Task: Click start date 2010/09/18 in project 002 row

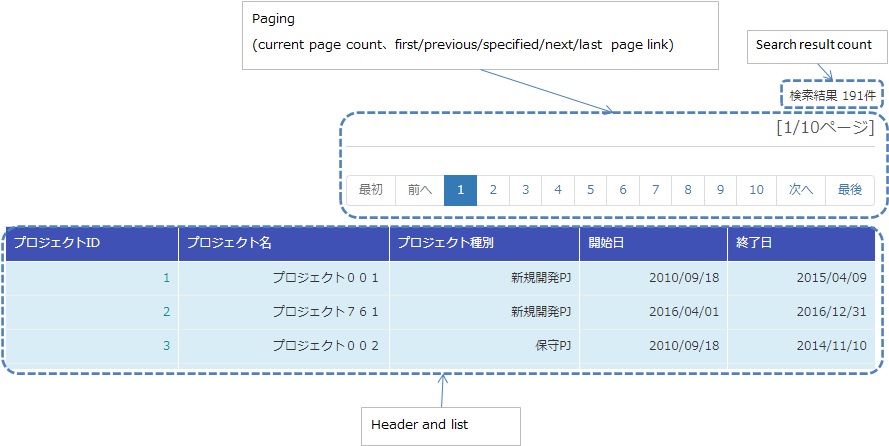Action: coord(654,345)
